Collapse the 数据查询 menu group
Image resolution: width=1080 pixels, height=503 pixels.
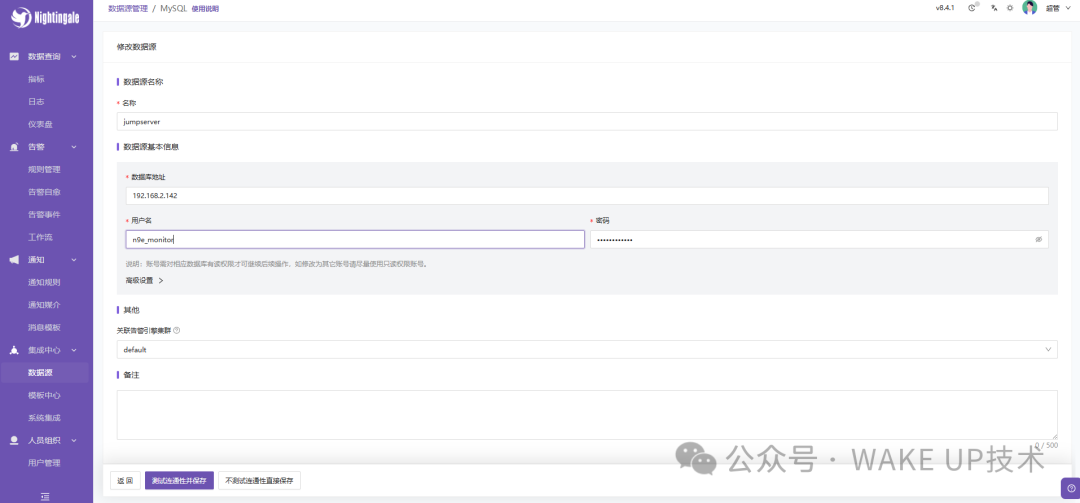74,57
